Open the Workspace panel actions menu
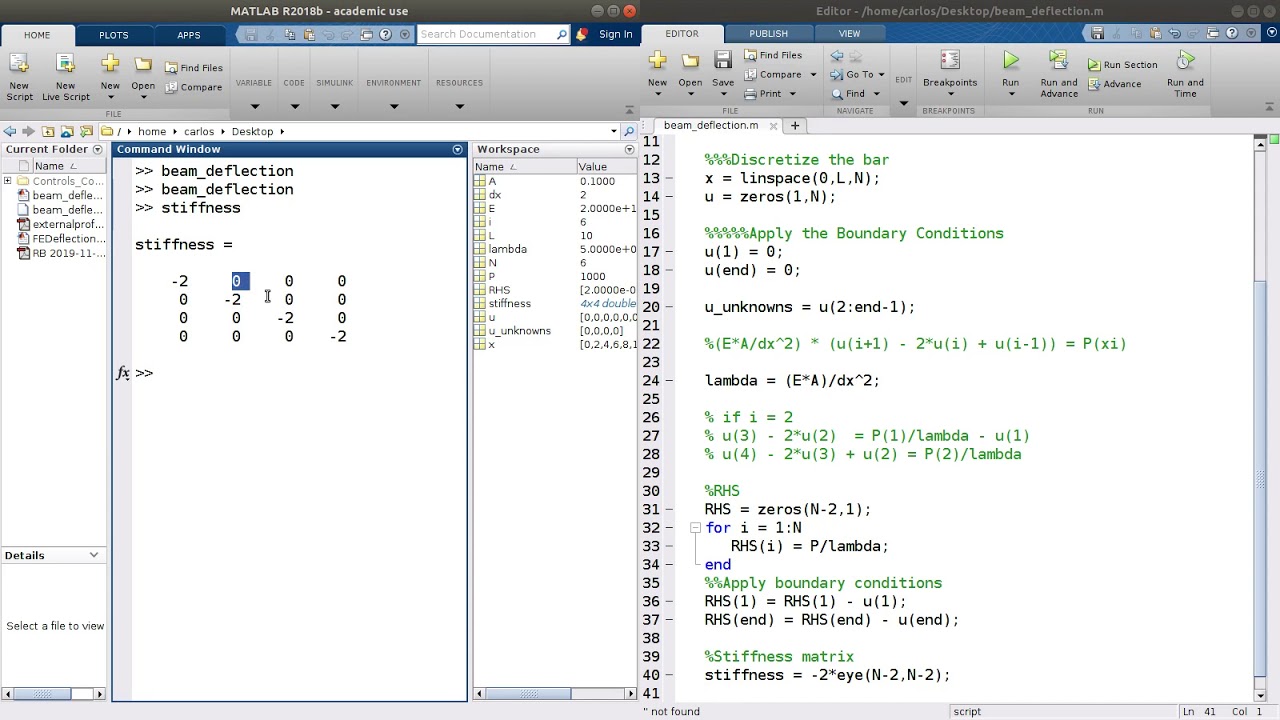Screen dimensions: 1280x720 pyautogui.click(x=629, y=149)
